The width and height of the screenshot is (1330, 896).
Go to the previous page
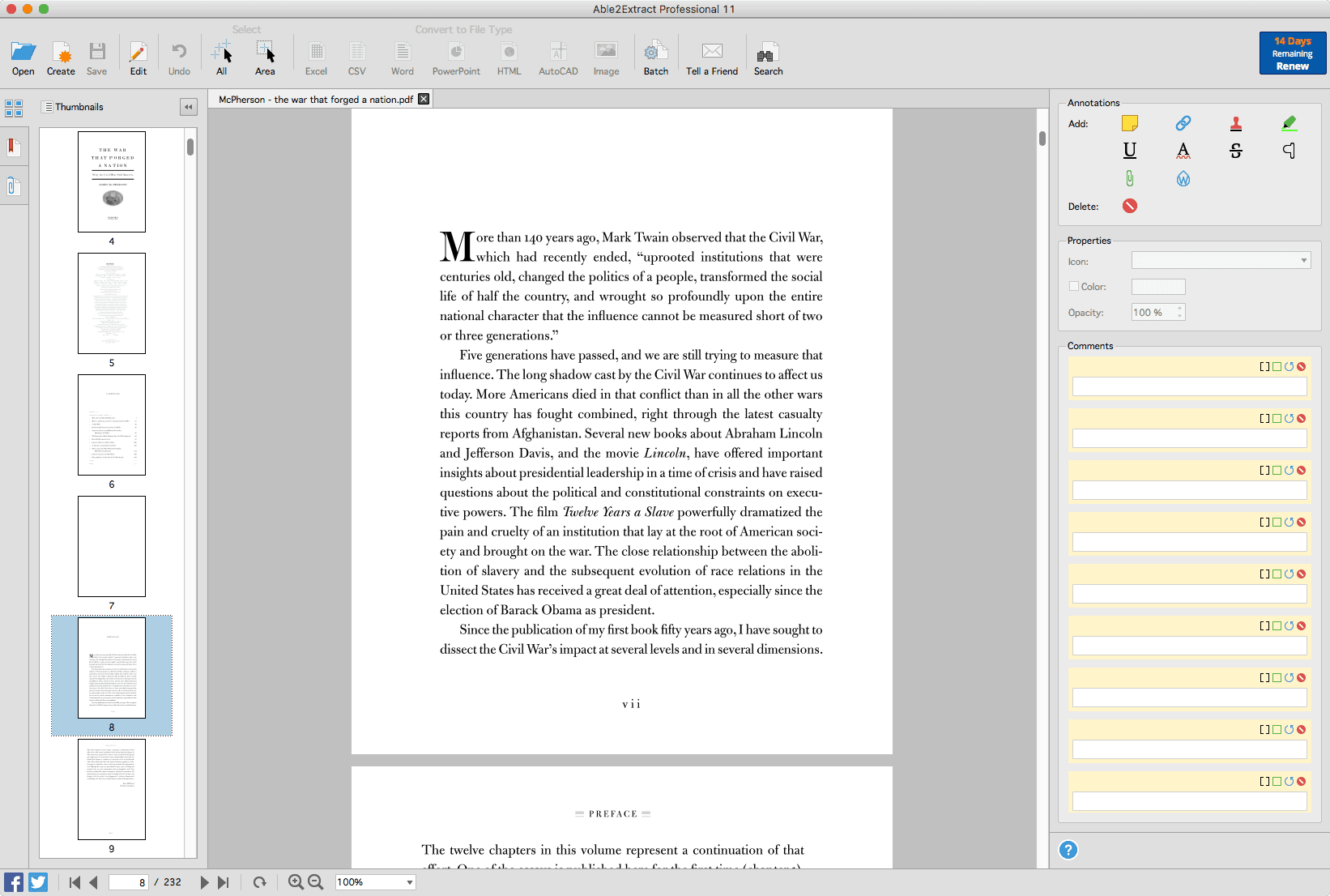[94, 882]
